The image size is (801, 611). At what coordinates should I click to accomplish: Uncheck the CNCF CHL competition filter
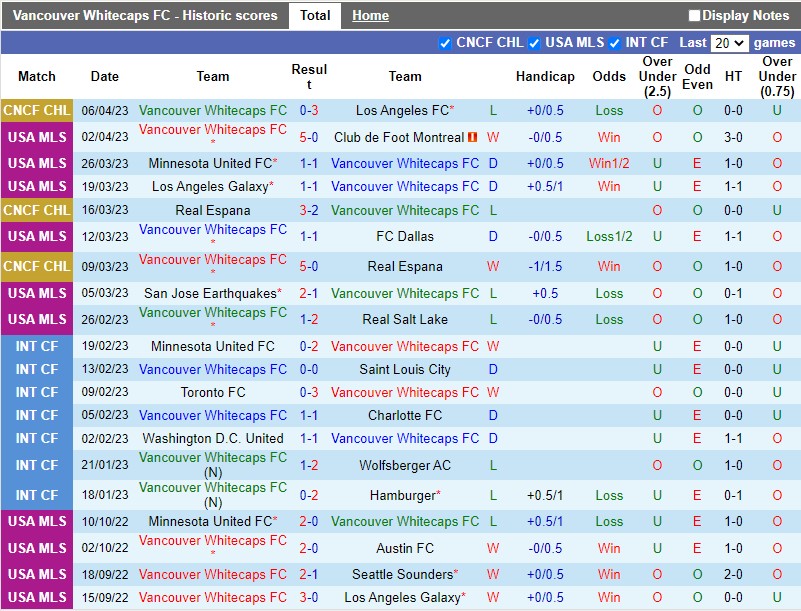point(445,43)
